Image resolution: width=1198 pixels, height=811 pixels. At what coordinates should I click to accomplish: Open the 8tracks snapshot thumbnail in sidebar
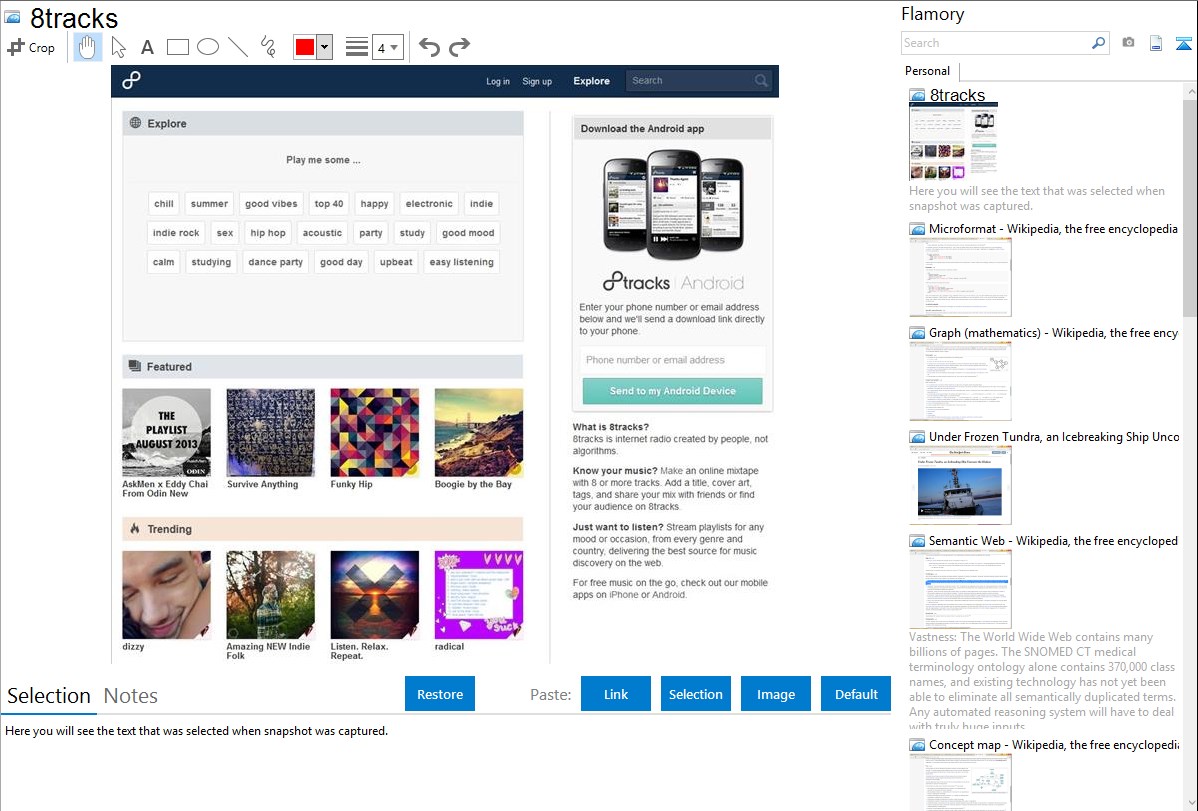pos(954,142)
